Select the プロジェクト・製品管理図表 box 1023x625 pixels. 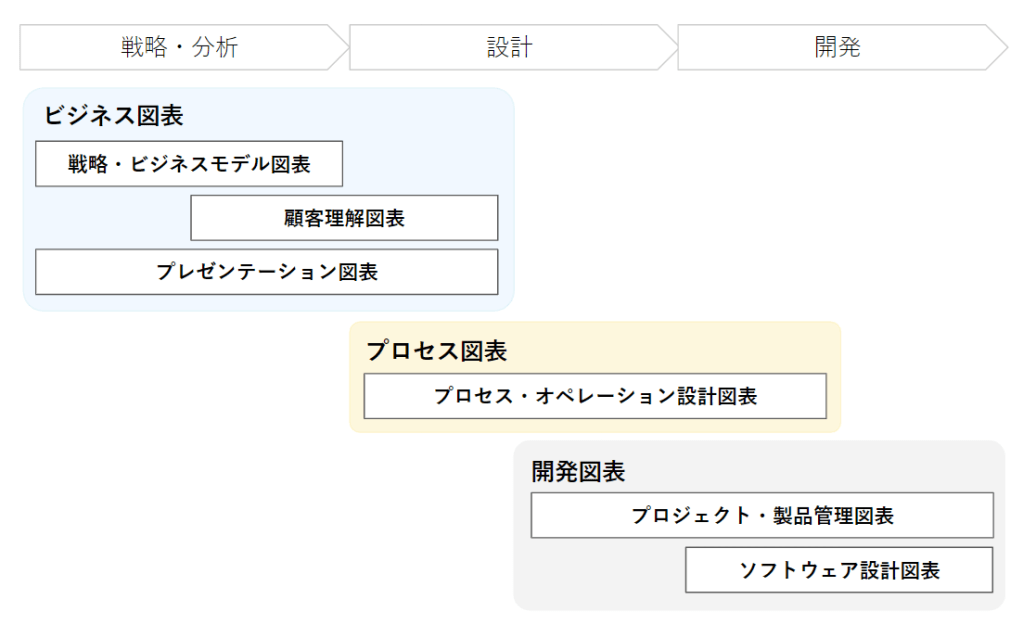(x=762, y=515)
